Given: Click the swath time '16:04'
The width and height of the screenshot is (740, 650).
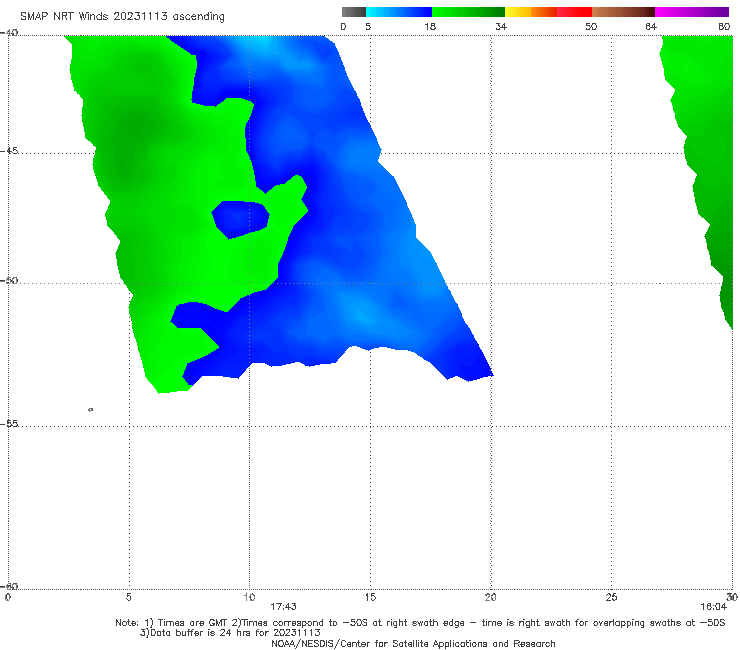Looking at the screenshot, I should click(x=714, y=607).
